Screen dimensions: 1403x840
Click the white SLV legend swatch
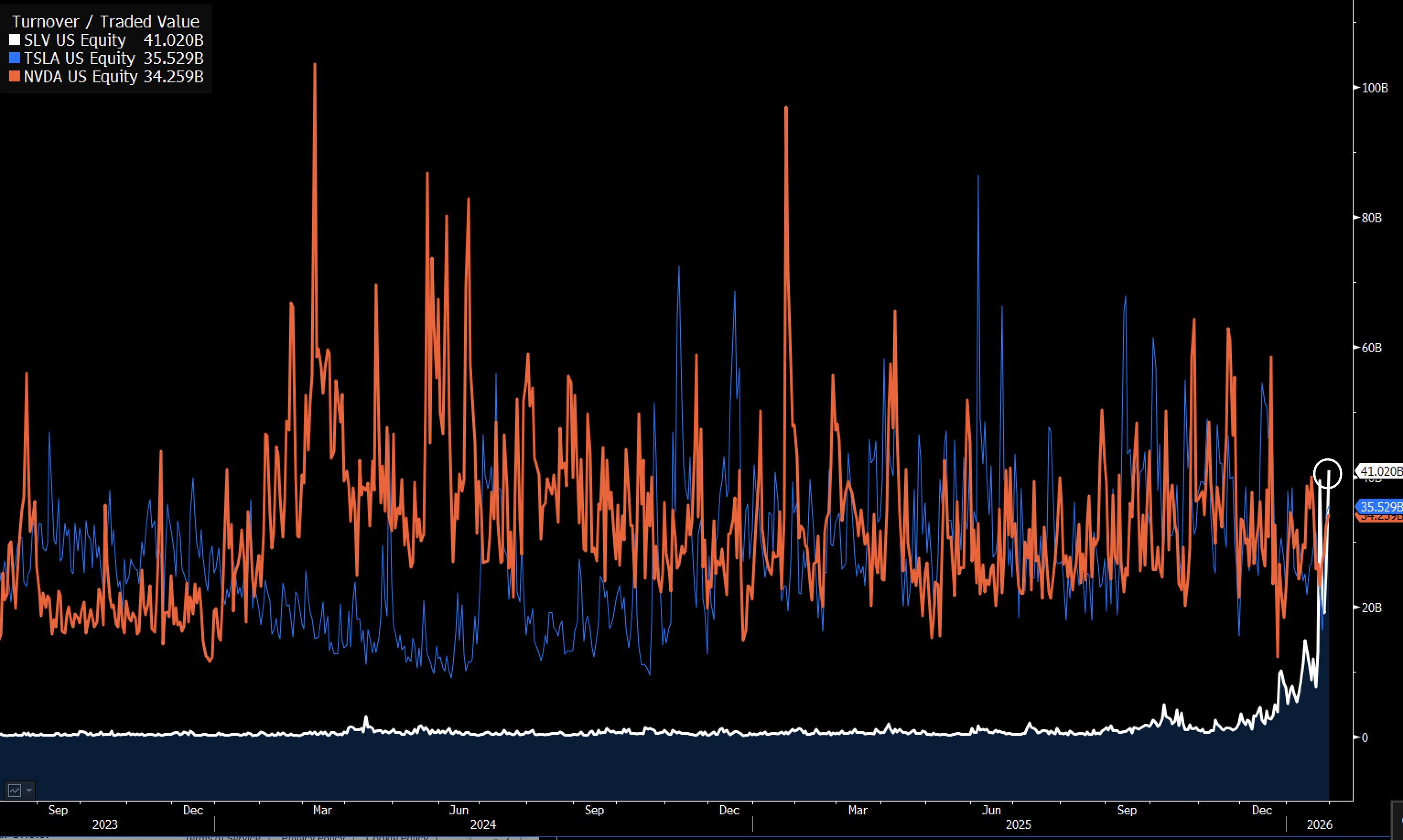pos(15,40)
